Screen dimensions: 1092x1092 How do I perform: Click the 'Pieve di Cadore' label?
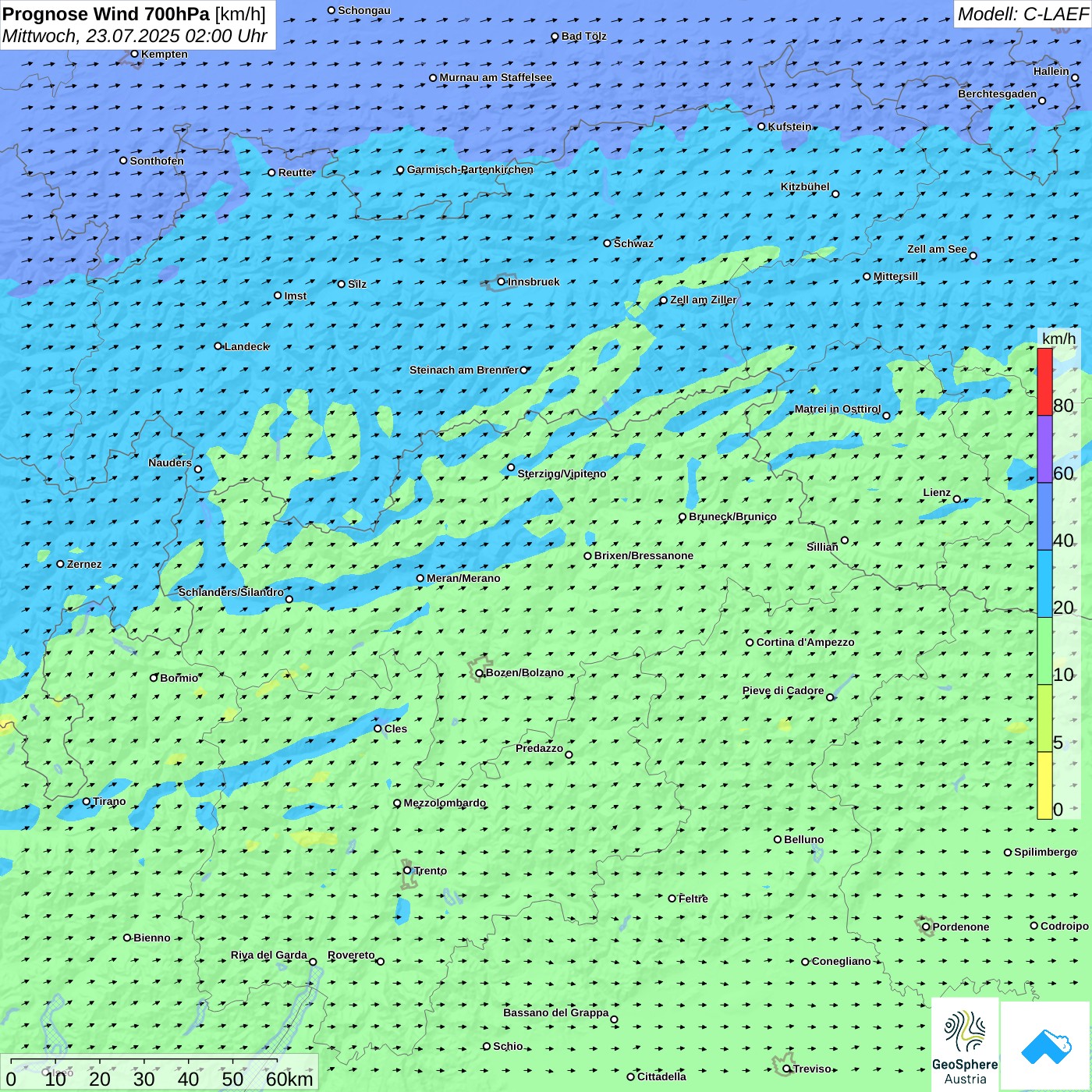783,690
